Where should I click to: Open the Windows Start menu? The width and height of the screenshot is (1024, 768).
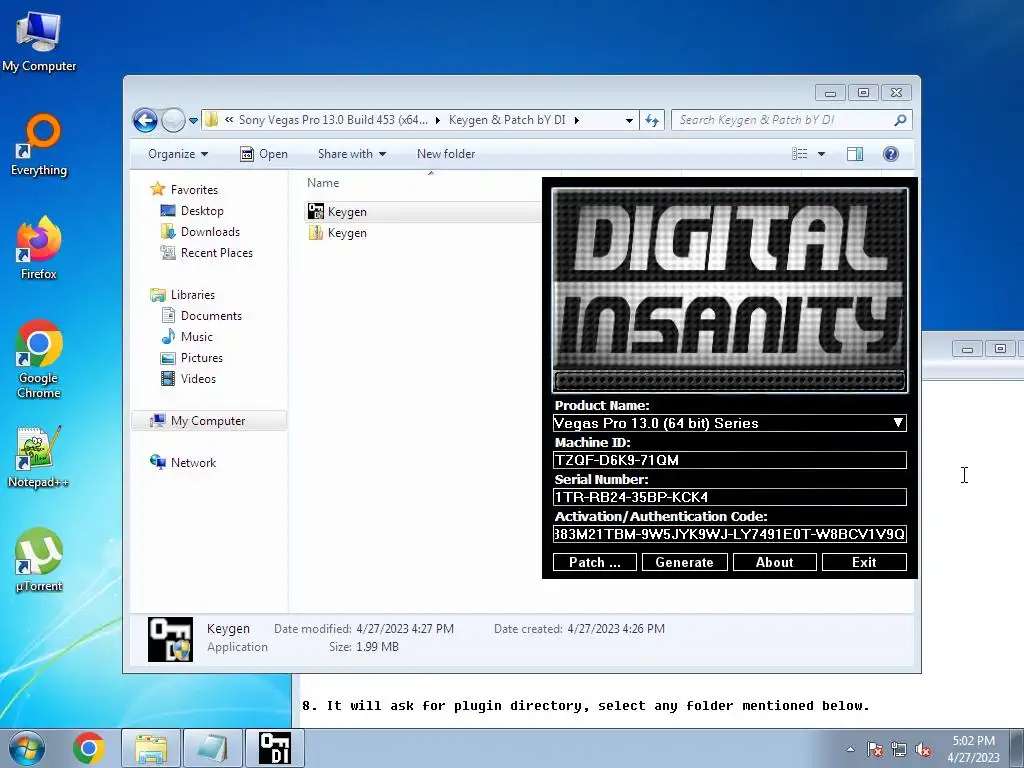(x=27, y=748)
